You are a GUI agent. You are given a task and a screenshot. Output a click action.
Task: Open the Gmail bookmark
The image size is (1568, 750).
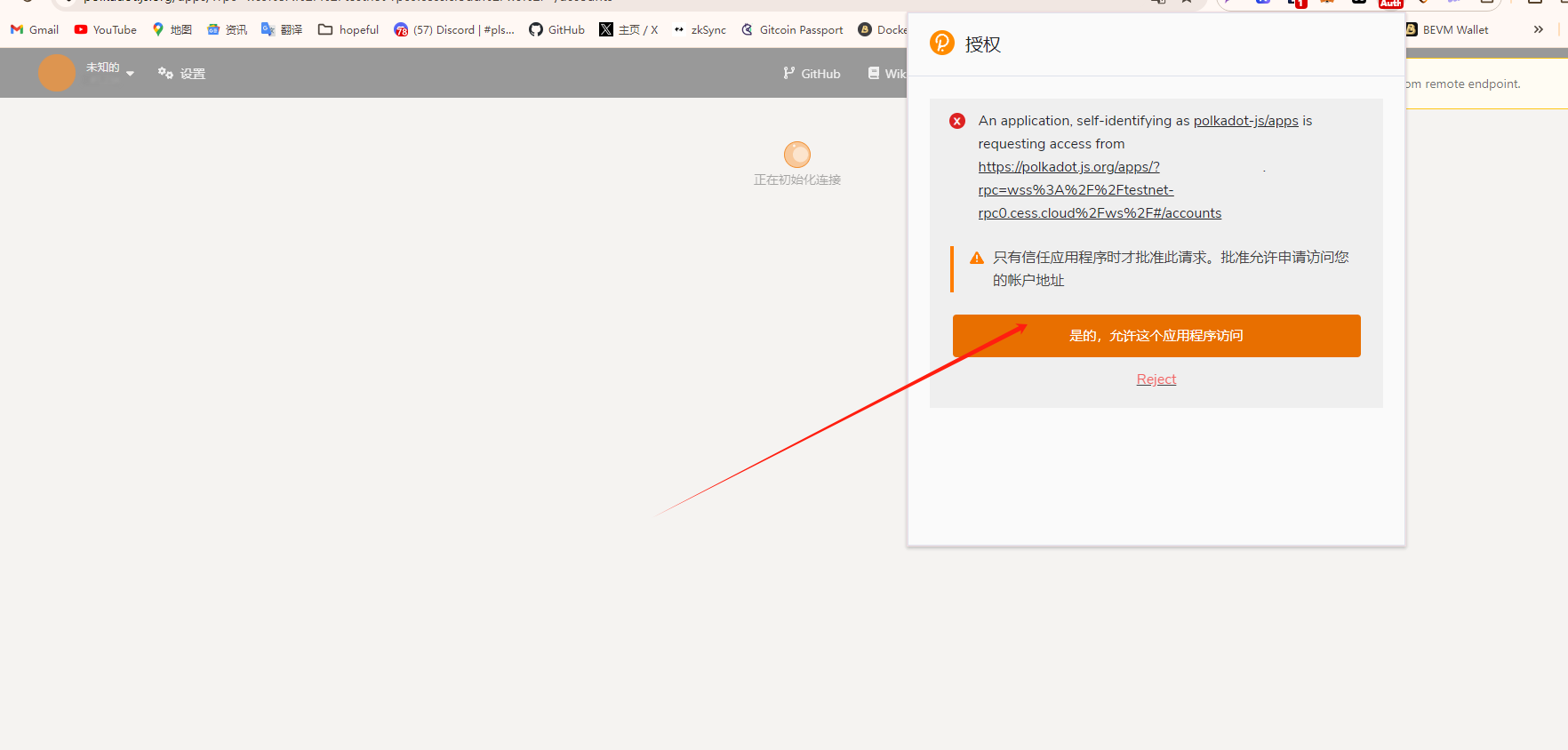35,29
